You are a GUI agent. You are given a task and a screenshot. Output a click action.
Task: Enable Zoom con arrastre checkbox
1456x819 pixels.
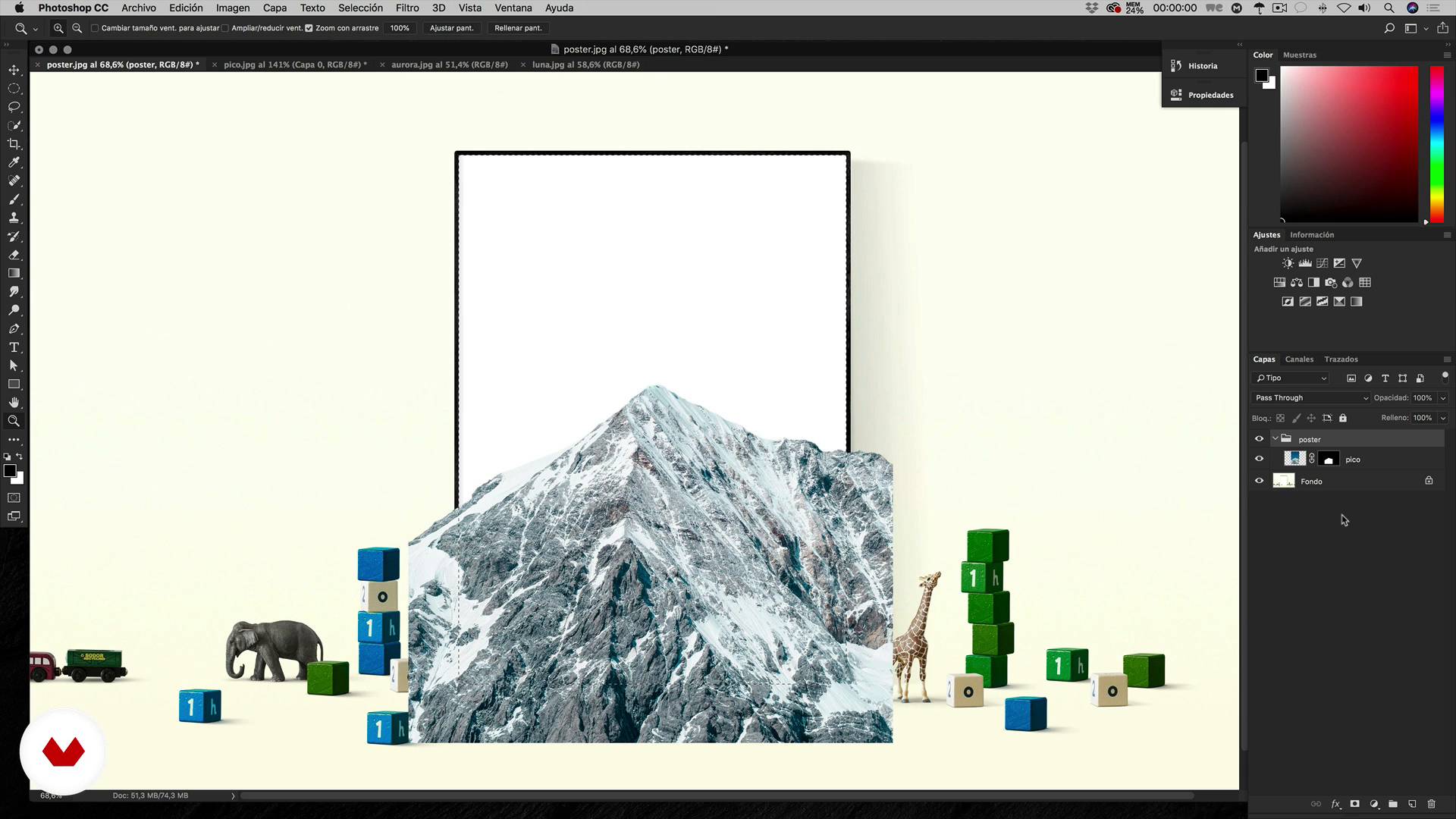[309, 28]
